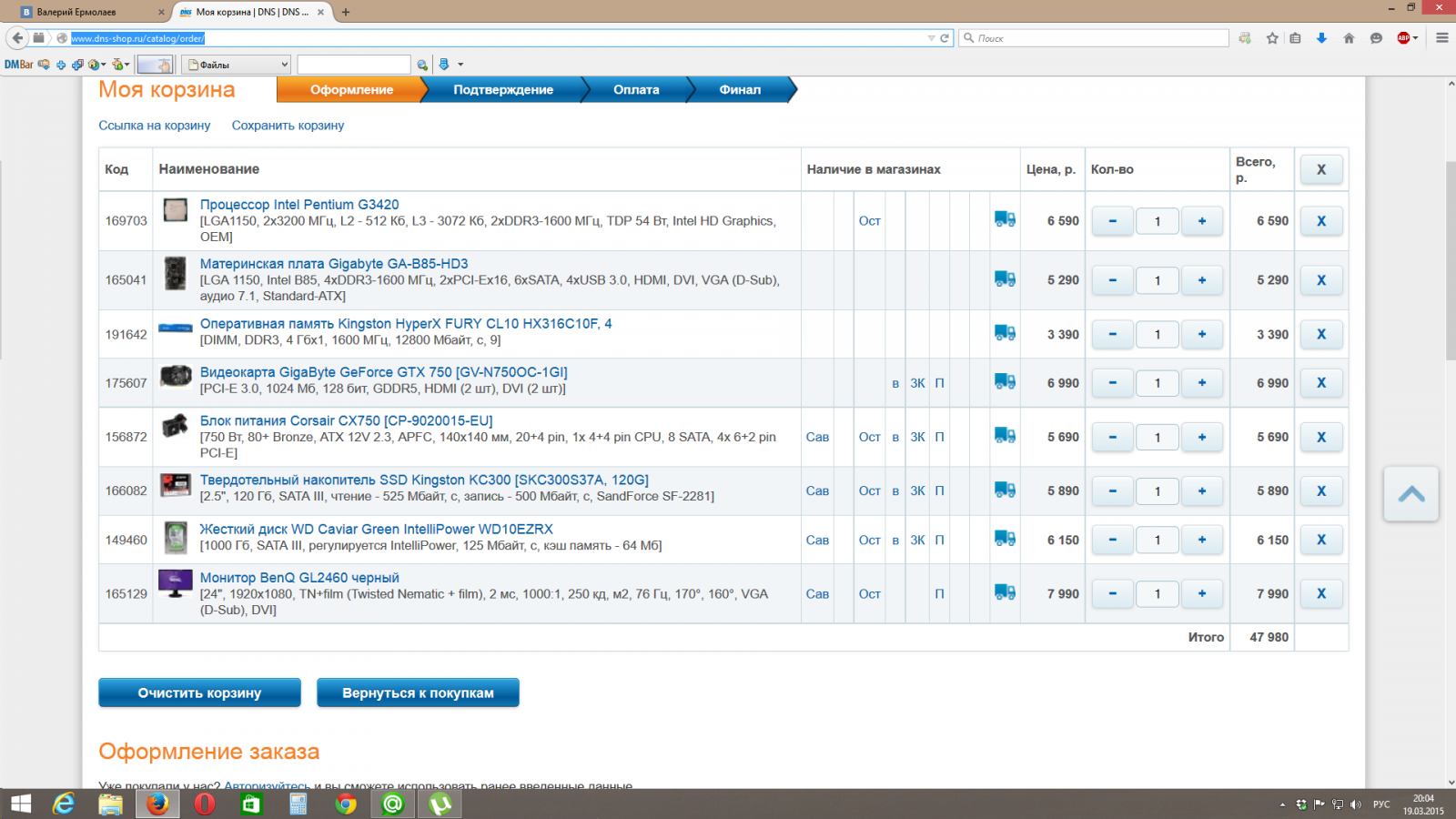Open the address bar history dropdown arrow
This screenshot has width=1456, height=819.
[x=931, y=38]
